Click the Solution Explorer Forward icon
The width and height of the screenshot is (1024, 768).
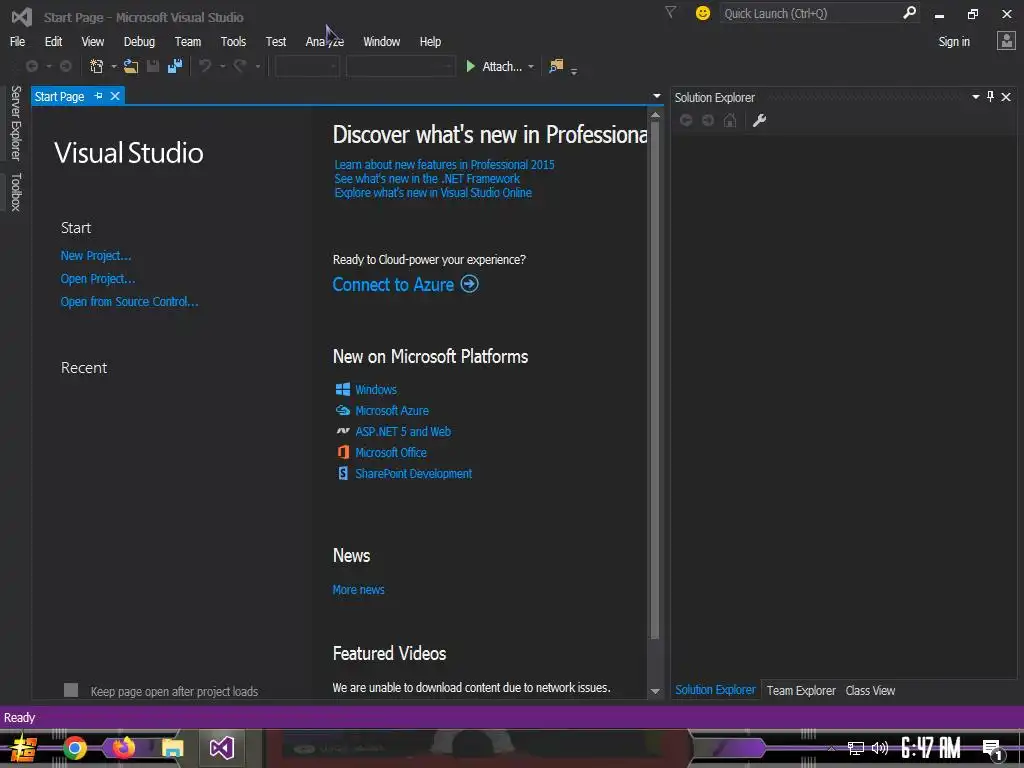click(708, 120)
